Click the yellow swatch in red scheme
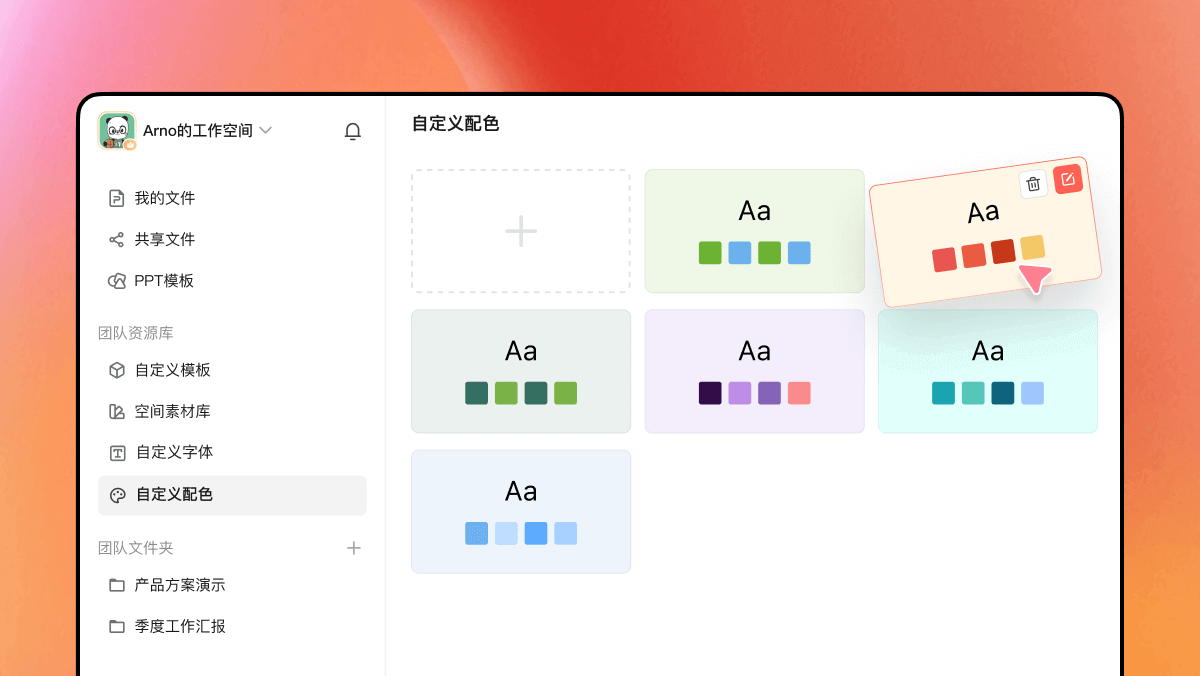Viewport: 1200px width, 676px height. pyautogui.click(x=1033, y=247)
